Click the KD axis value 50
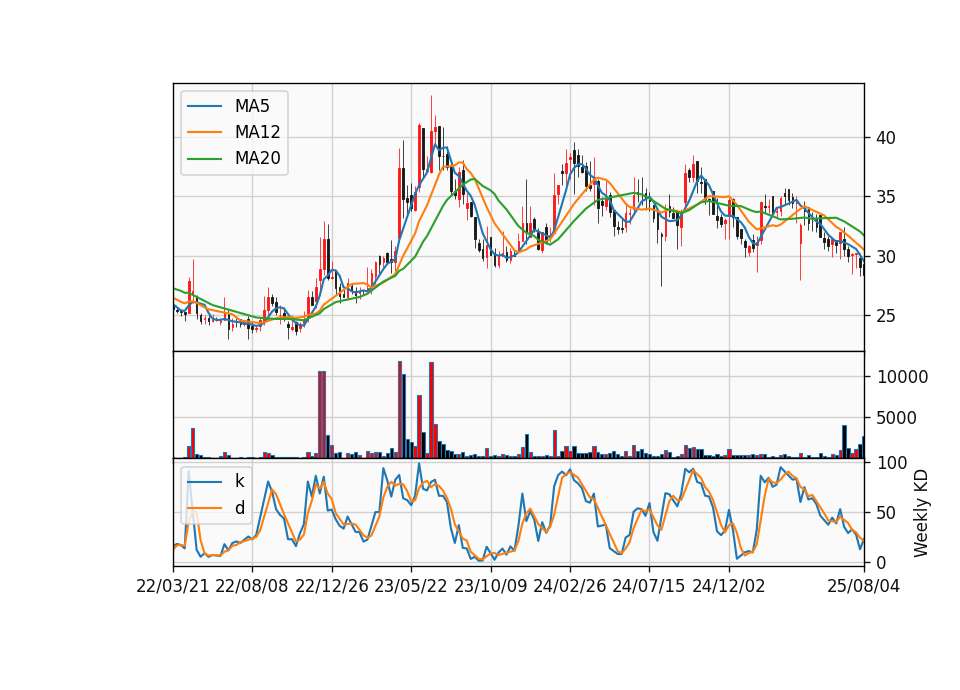The height and width of the screenshot is (690, 960). [886, 513]
